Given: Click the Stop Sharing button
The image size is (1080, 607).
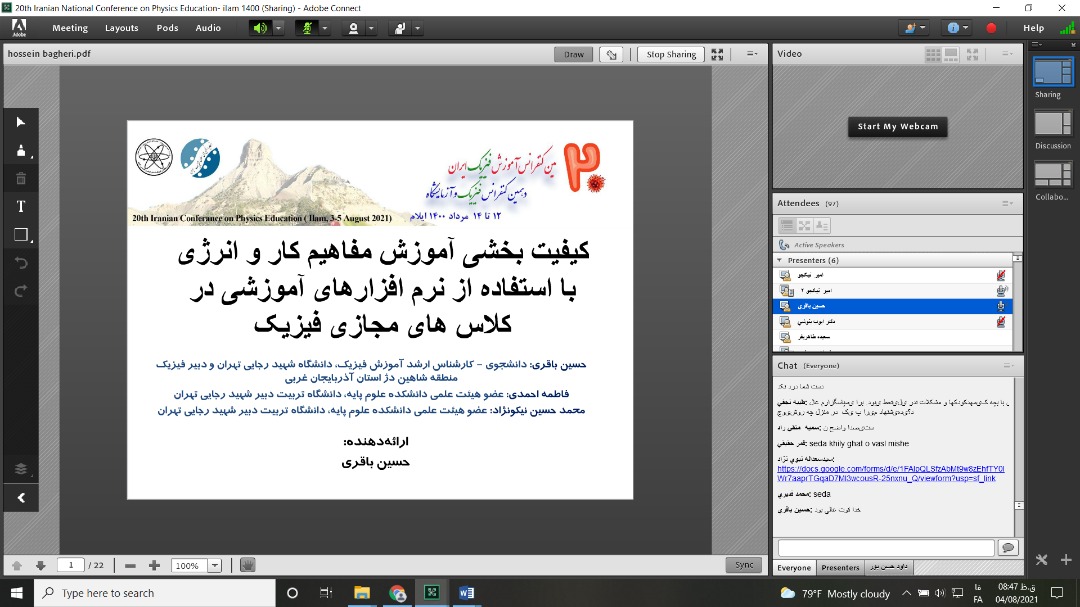Looking at the screenshot, I should coord(671,55).
